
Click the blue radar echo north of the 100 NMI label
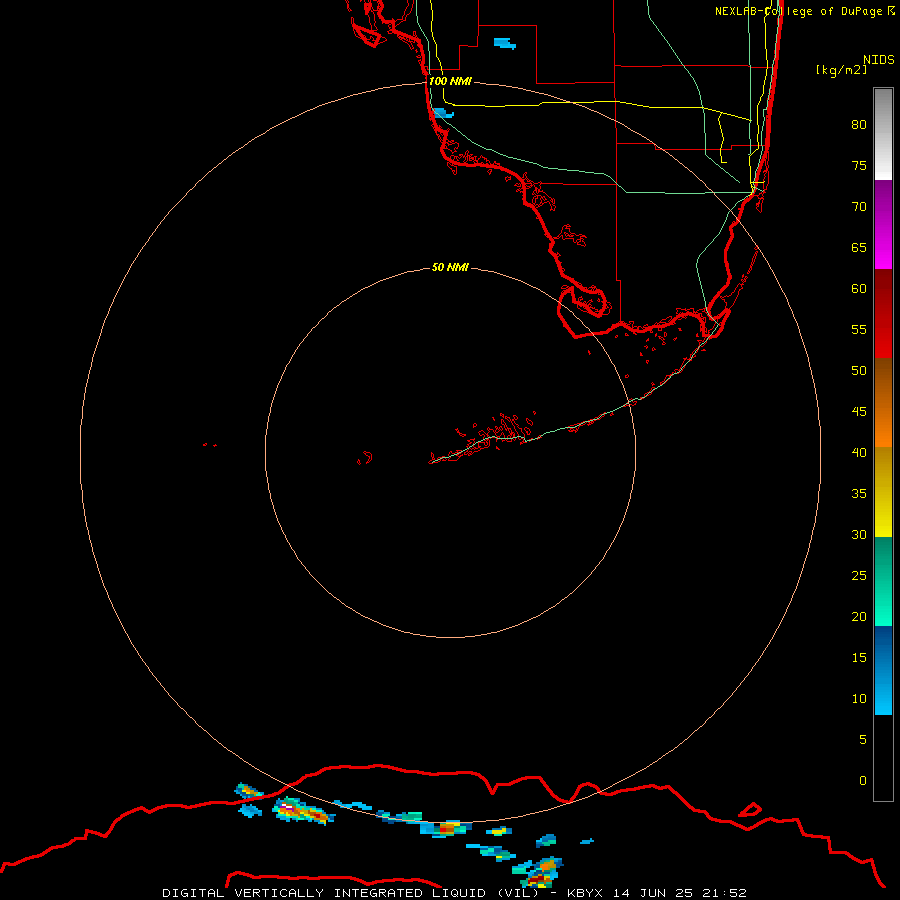coord(505,44)
